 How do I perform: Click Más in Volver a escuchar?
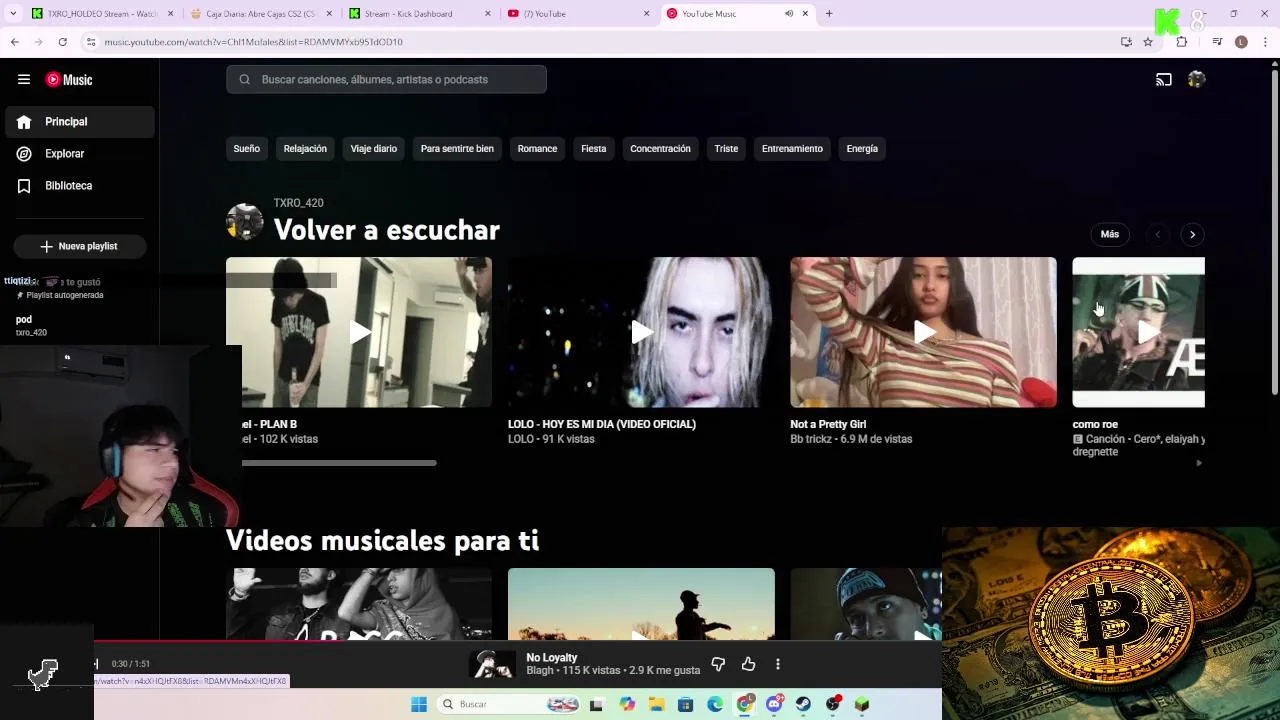point(1110,234)
